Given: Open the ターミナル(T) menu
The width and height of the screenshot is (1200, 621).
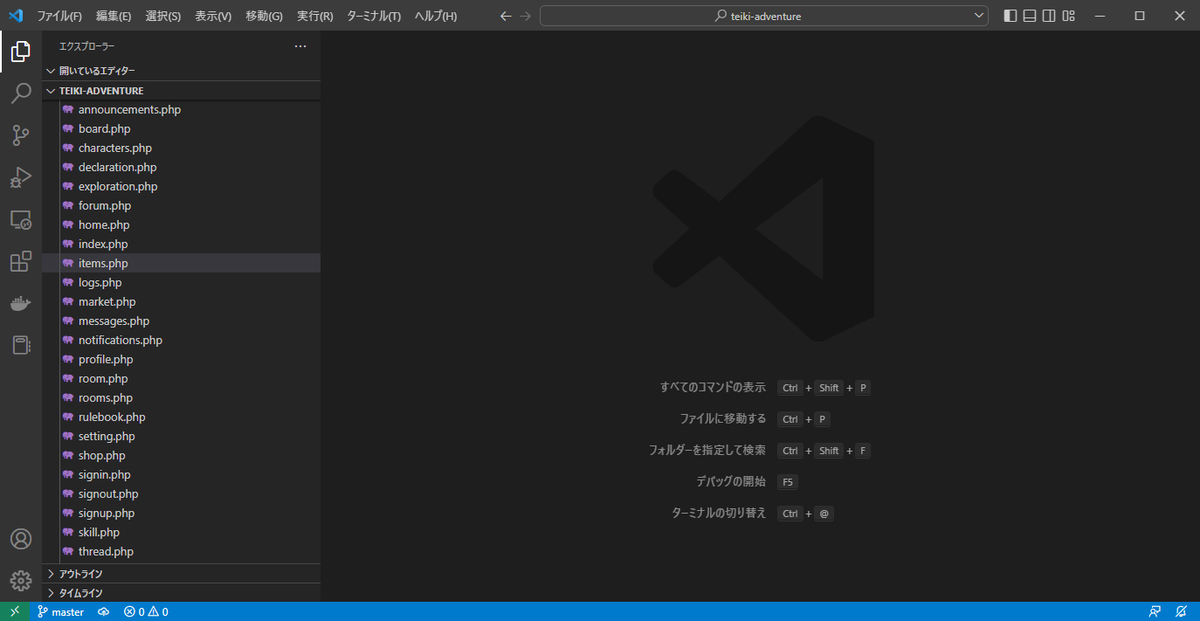Looking at the screenshot, I should 374,16.
